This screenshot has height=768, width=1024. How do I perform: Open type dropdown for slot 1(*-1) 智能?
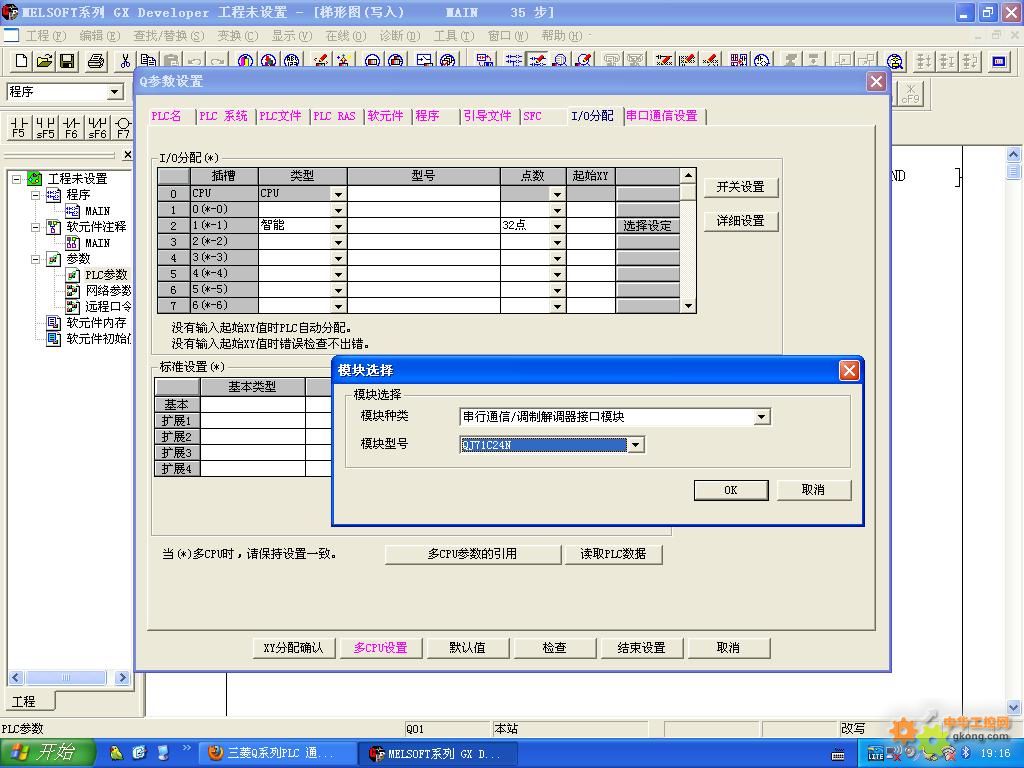tap(338, 225)
